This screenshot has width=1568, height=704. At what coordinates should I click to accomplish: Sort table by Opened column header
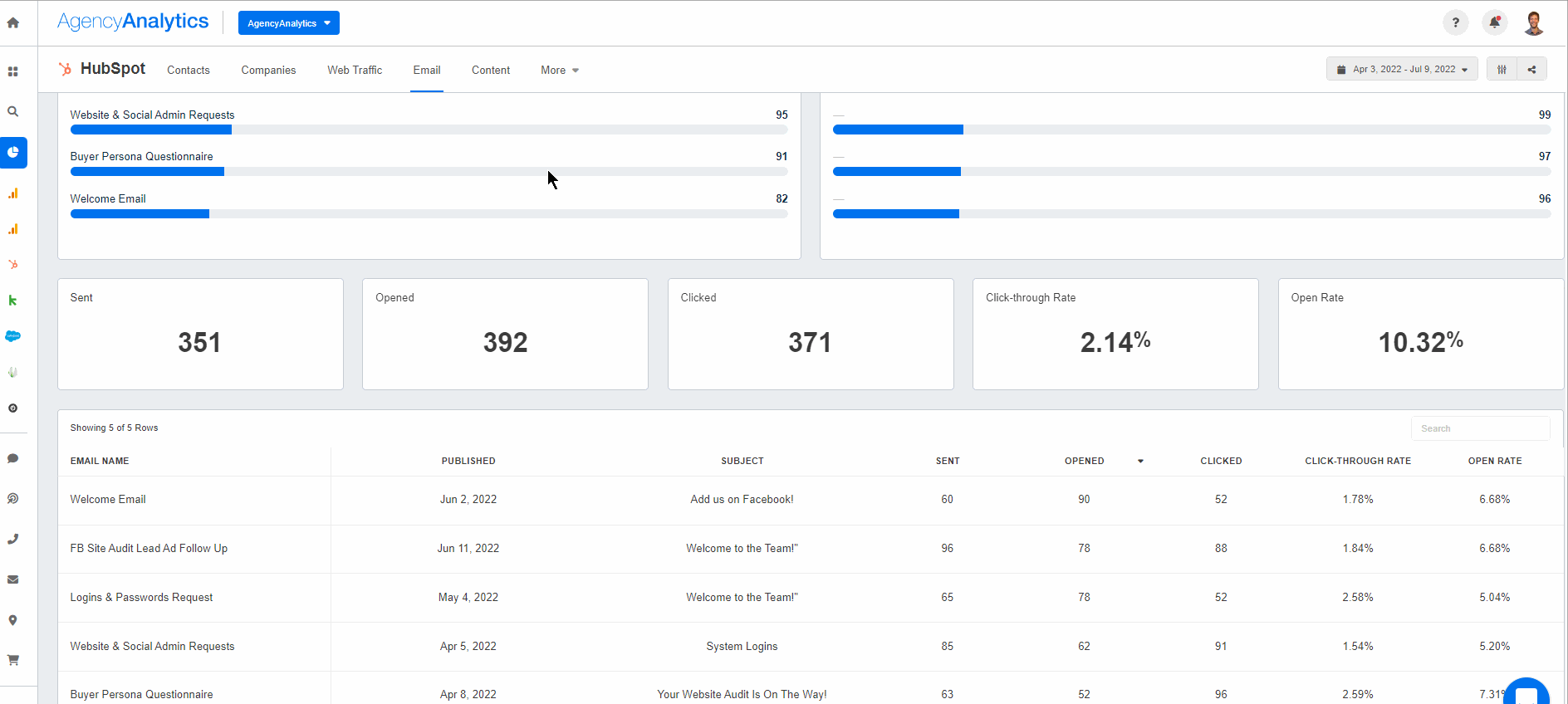pyautogui.click(x=1084, y=461)
